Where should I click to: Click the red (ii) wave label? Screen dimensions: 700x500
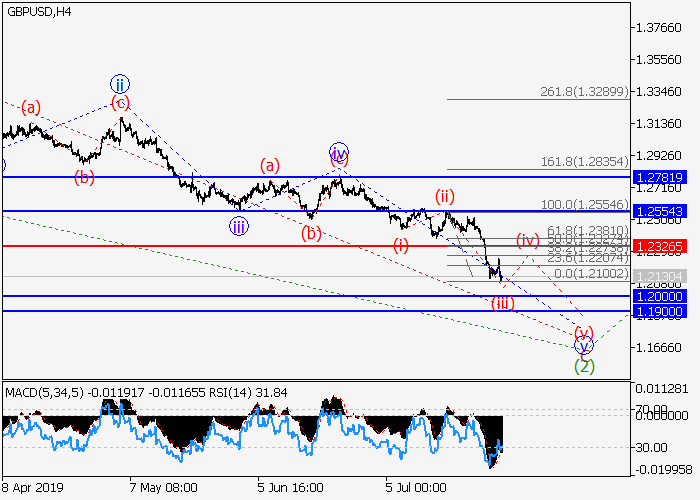click(444, 195)
